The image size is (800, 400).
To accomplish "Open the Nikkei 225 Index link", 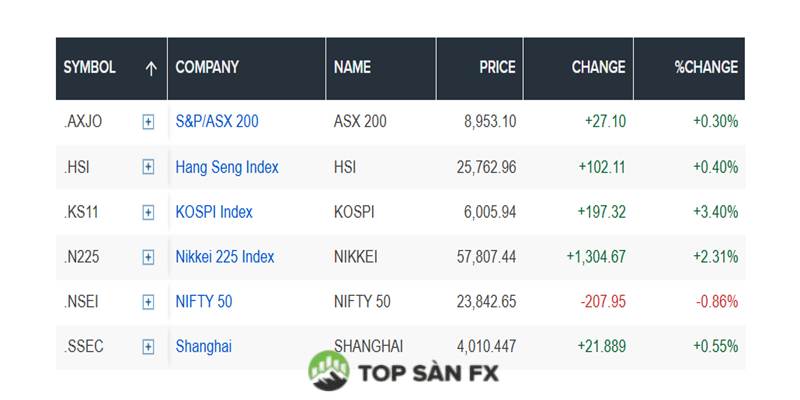I will (225, 257).
